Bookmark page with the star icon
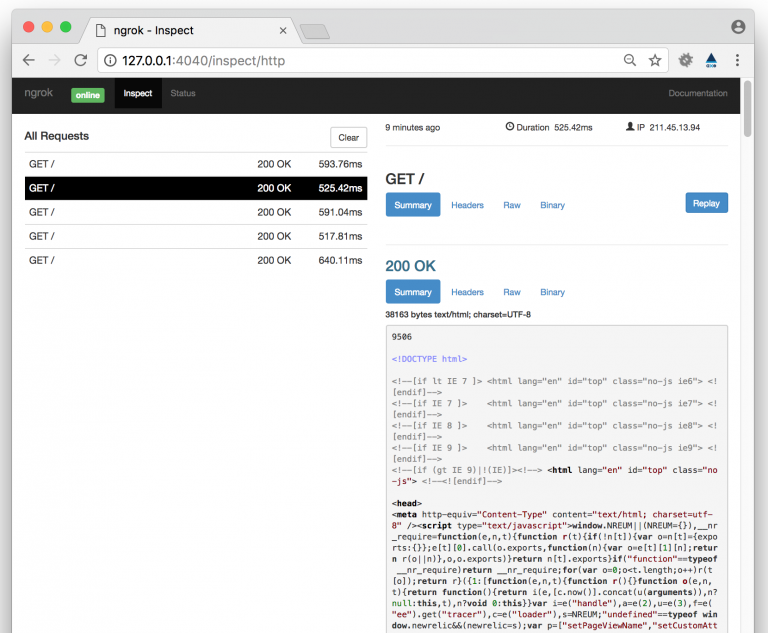Screen dimensions: 768x633 (x=655, y=60)
